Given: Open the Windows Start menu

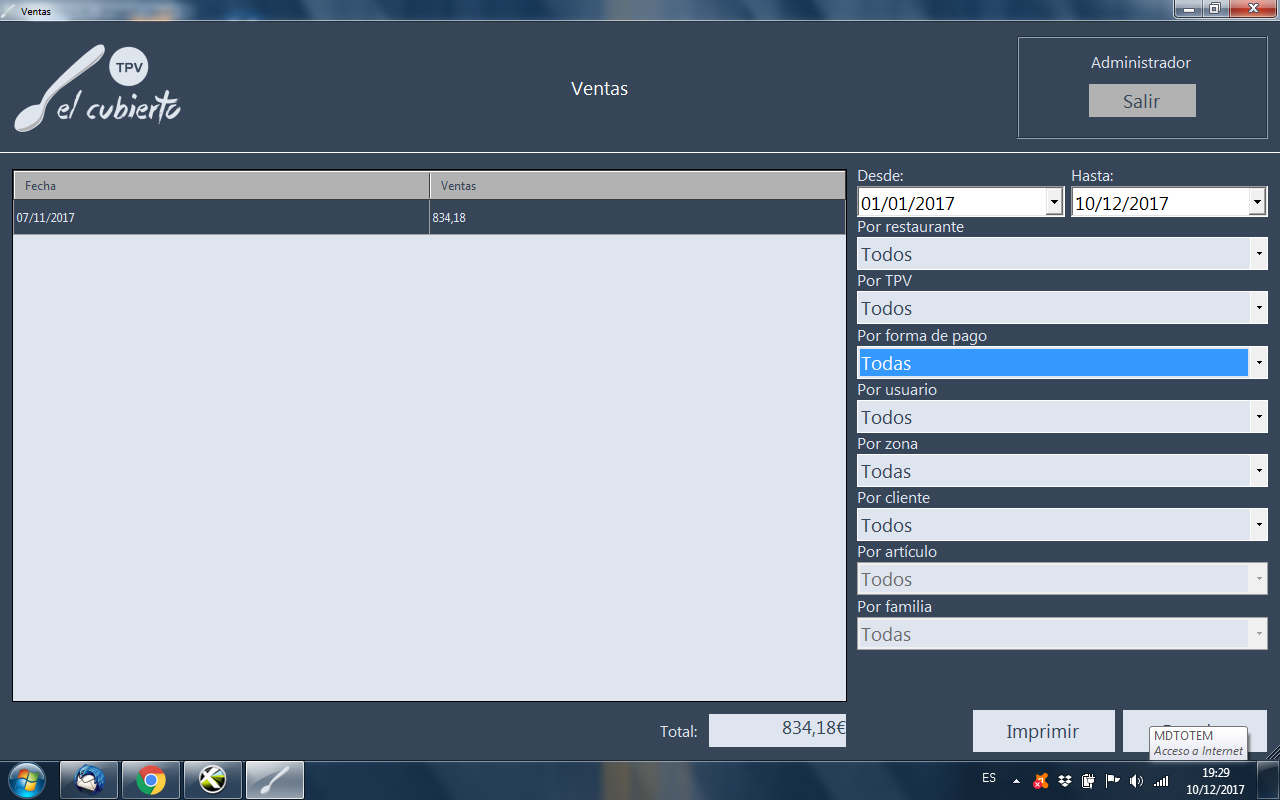Looking at the screenshot, I should 26,779.
